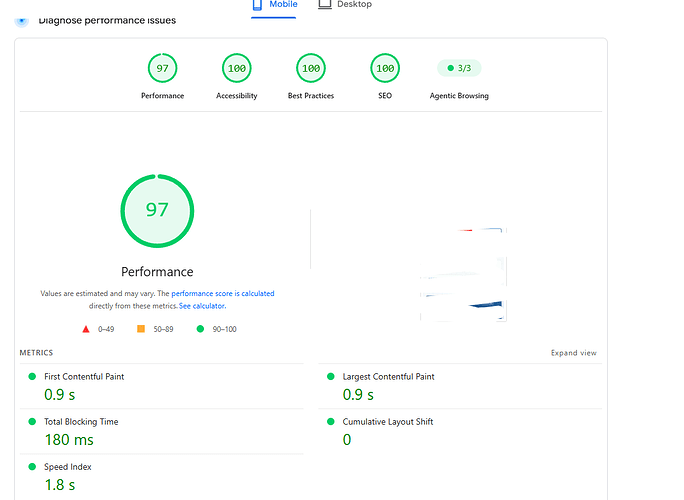The image size is (684, 500).
Task: Click the Agentic Browsing category label
Action: pyautogui.click(x=459, y=96)
